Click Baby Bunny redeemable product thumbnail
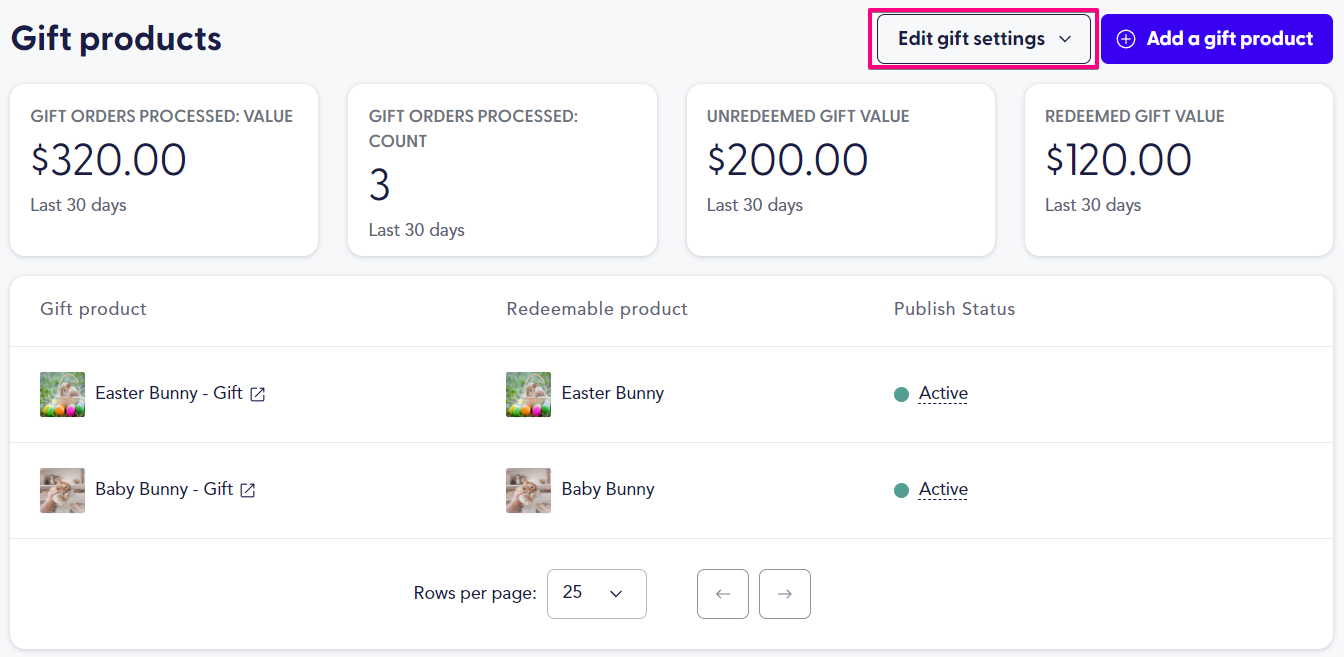Viewport: 1344px width, 657px height. tap(528, 490)
